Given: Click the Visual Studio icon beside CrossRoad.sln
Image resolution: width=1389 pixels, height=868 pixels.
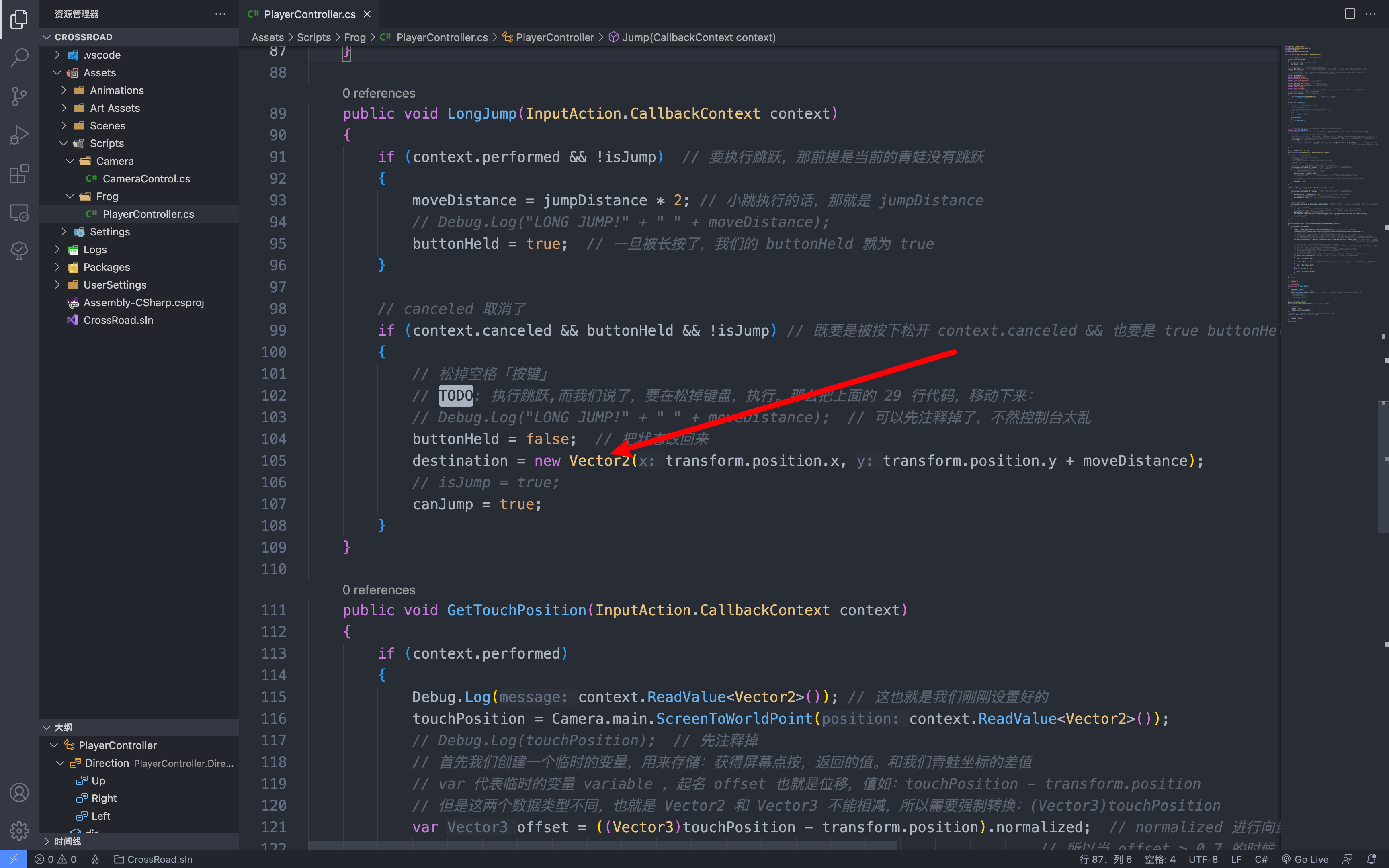Looking at the screenshot, I should pos(72,320).
